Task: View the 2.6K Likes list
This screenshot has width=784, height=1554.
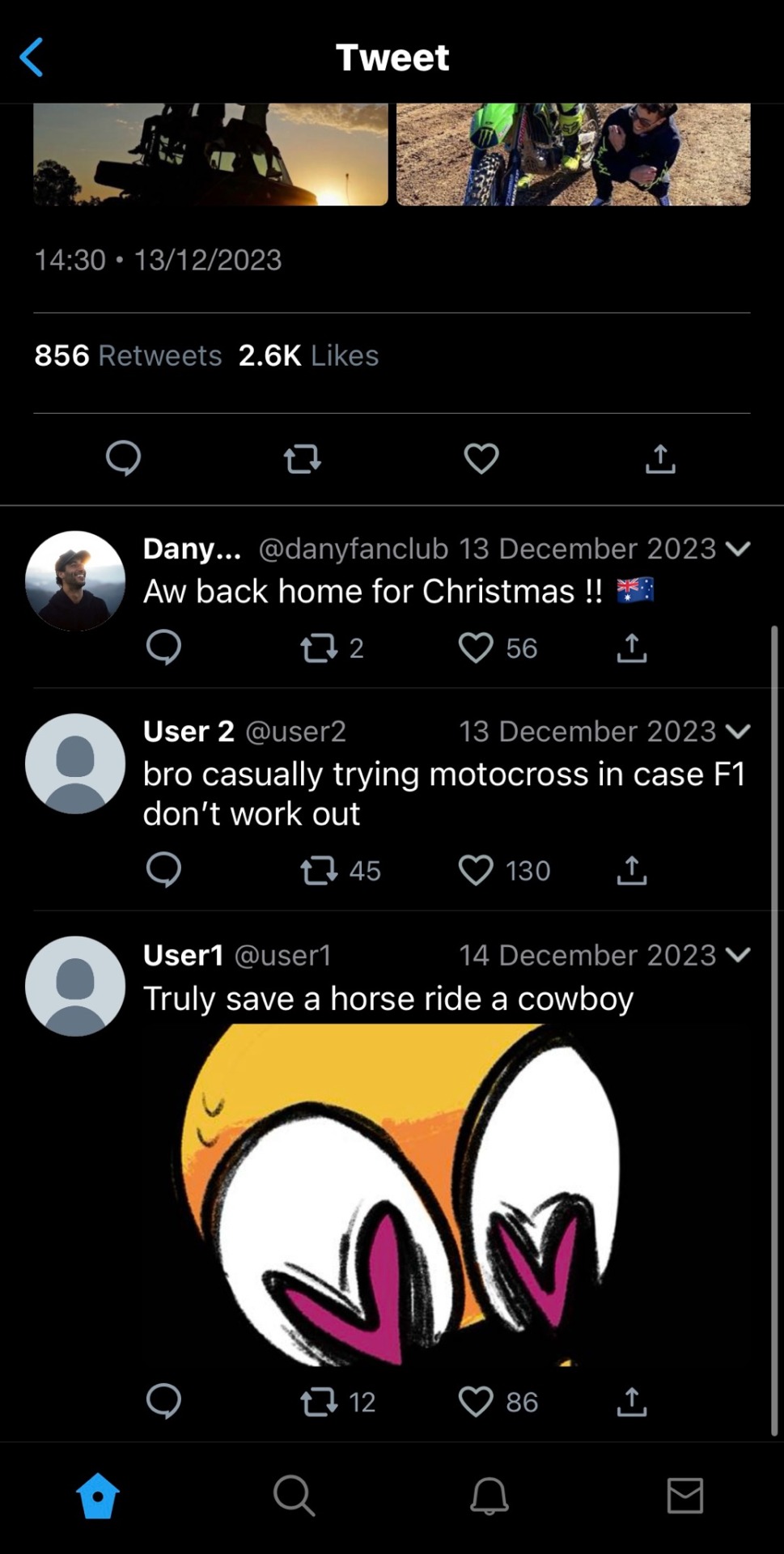Action: coord(308,355)
